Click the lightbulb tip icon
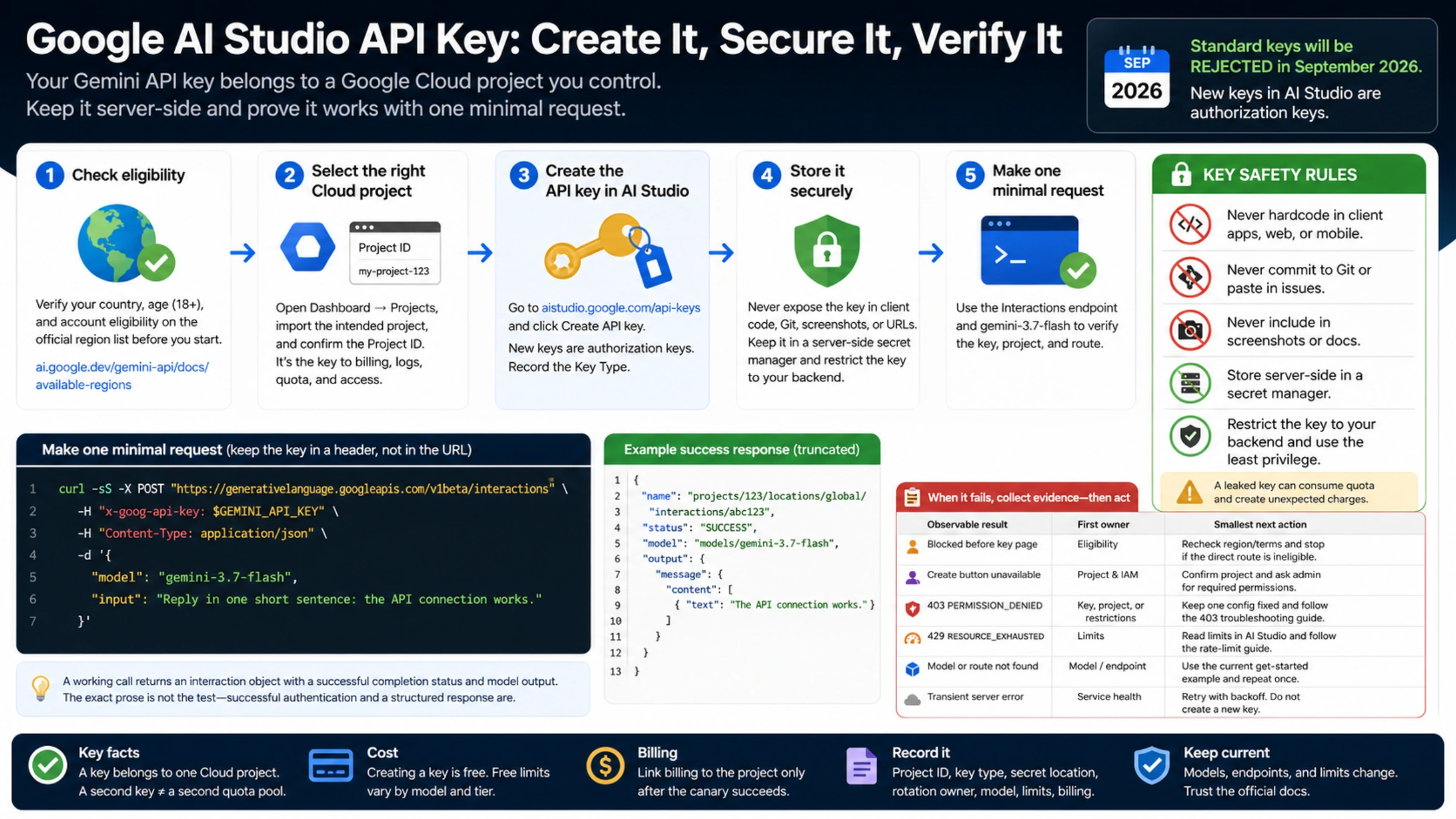 [x=41, y=689]
